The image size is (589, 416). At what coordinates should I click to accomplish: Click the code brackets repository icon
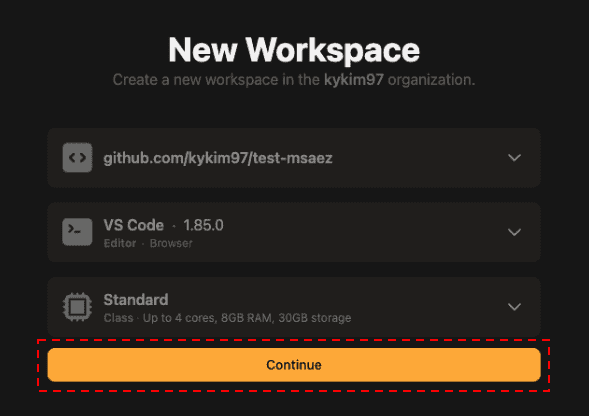(x=77, y=157)
